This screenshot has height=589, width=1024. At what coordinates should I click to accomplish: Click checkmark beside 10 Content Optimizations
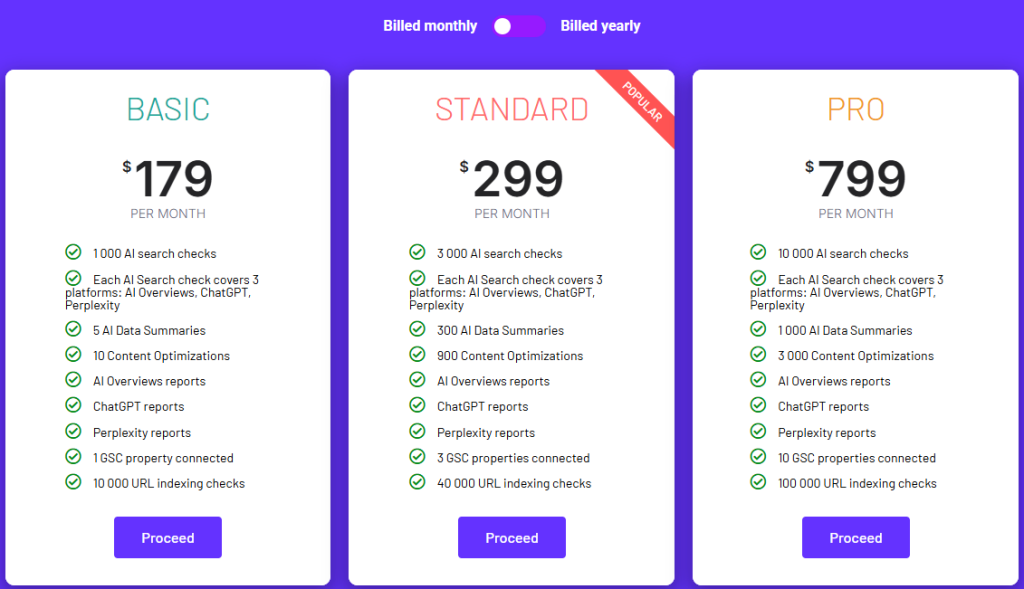click(x=73, y=355)
